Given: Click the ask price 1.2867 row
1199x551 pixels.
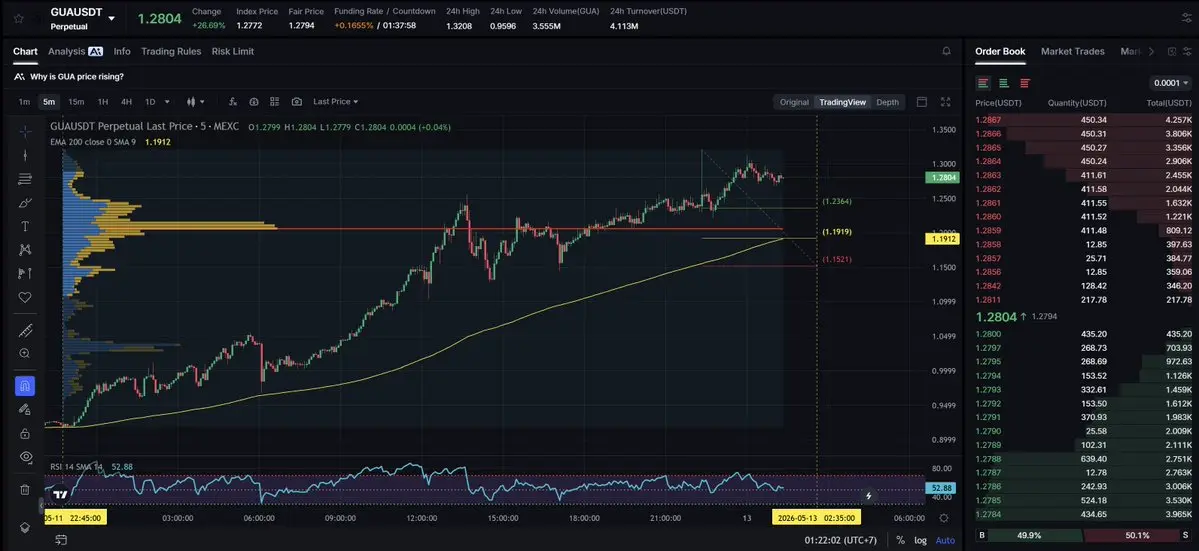Looking at the screenshot, I should pos(1083,120).
